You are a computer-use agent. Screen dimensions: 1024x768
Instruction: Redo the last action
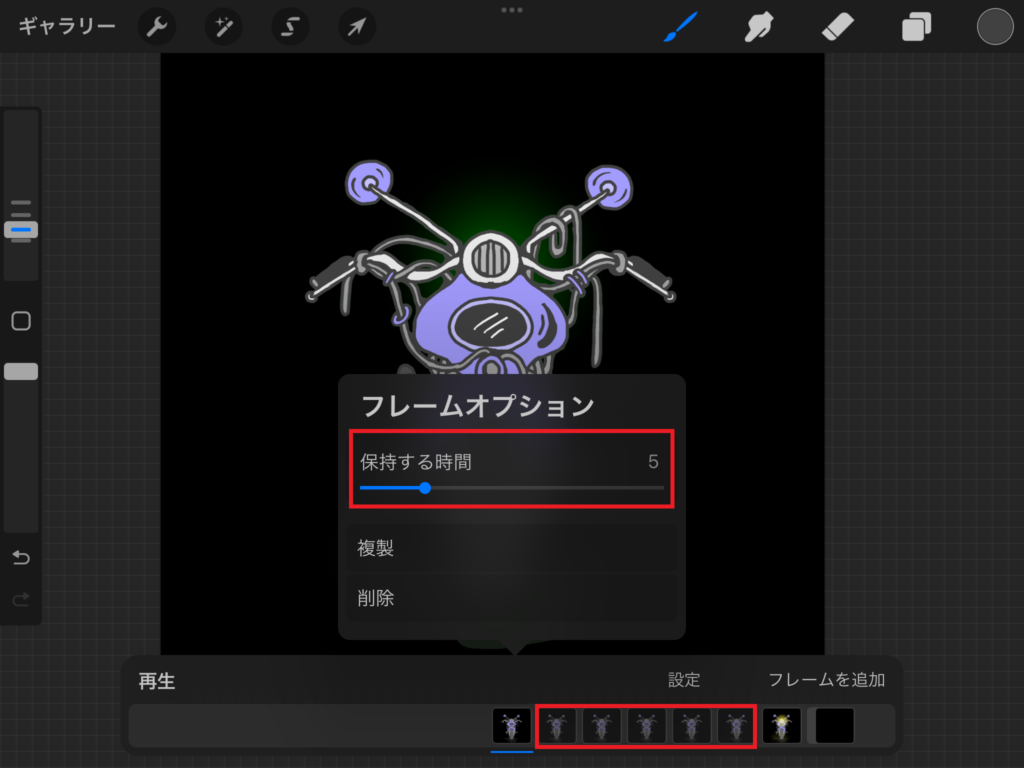tap(21, 599)
